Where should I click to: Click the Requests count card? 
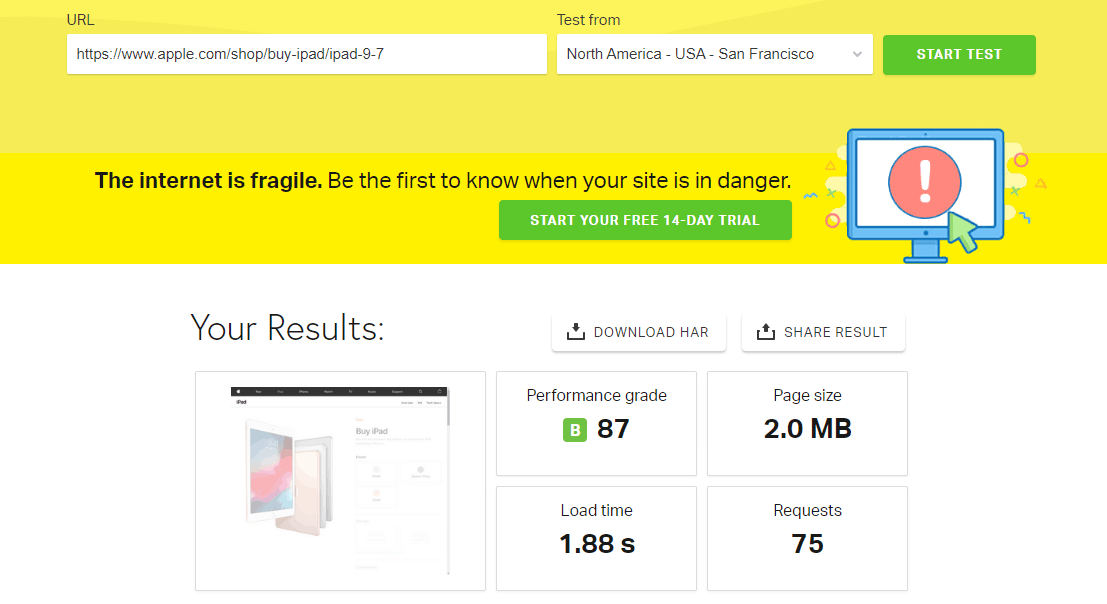[x=807, y=538]
